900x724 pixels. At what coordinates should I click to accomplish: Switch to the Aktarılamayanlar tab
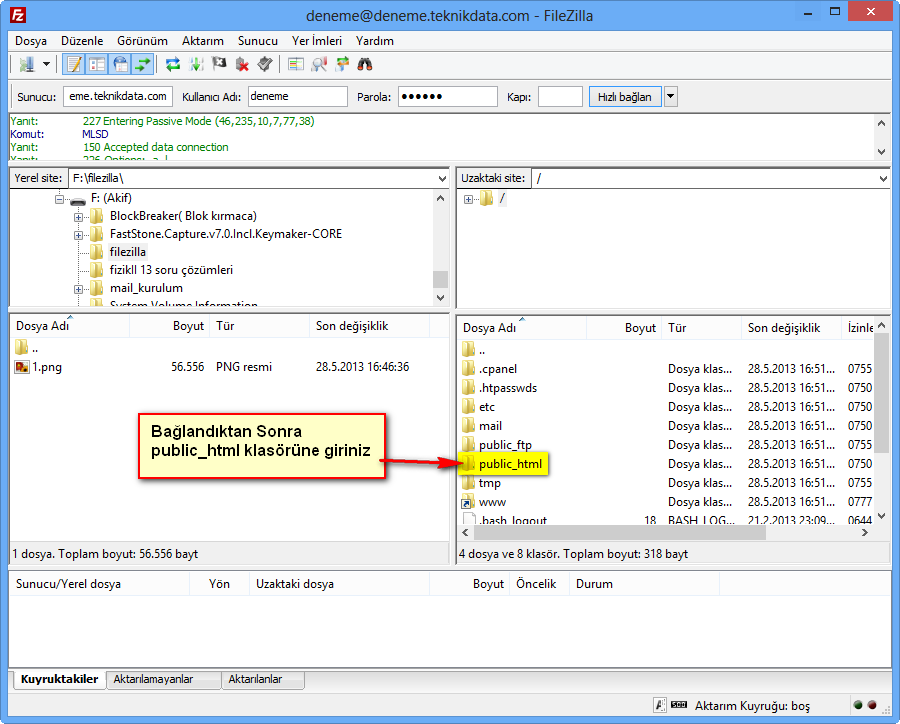click(x=162, y=680)
